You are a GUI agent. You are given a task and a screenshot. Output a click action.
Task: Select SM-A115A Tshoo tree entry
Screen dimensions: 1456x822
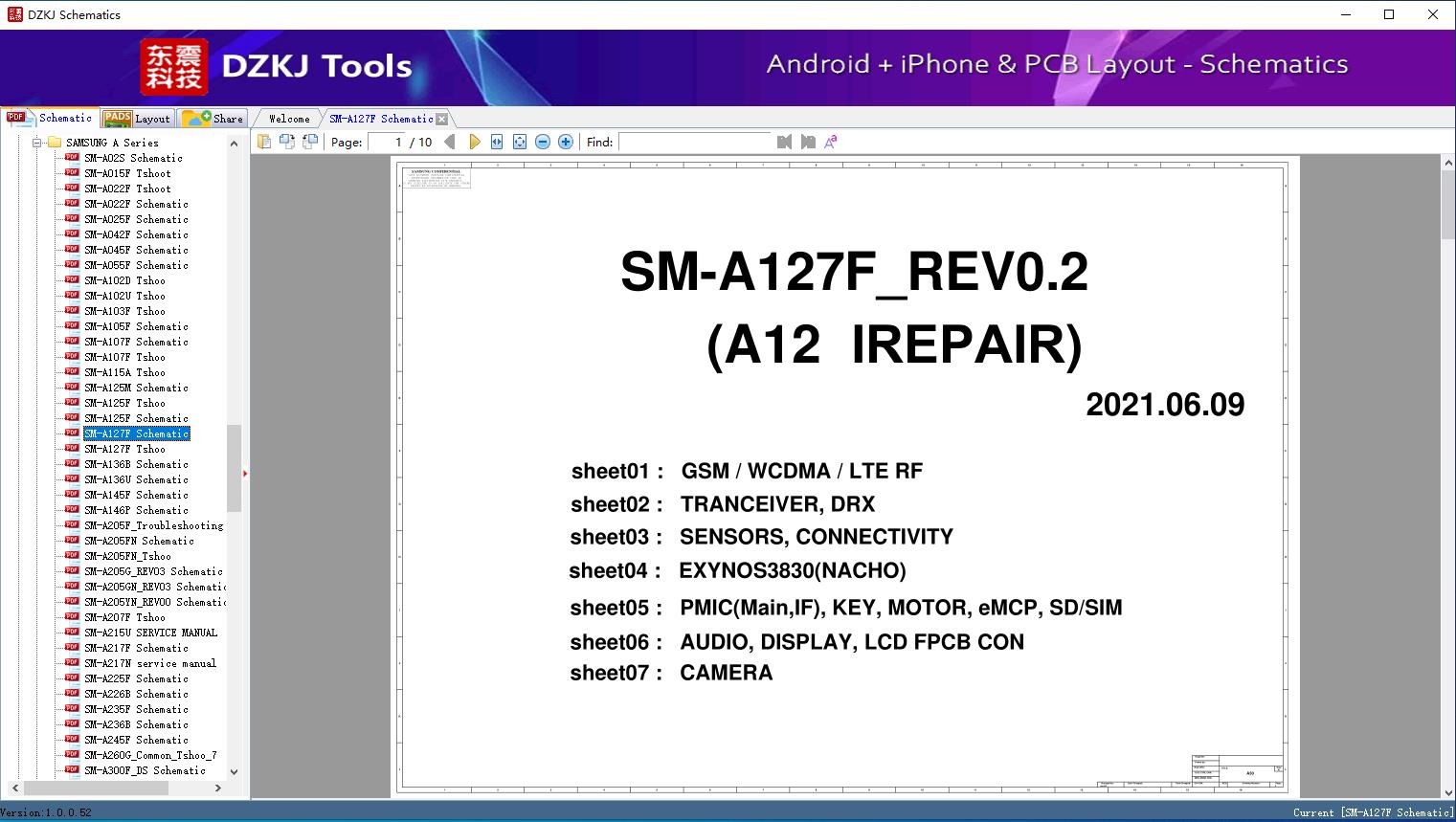coord(124,372)
